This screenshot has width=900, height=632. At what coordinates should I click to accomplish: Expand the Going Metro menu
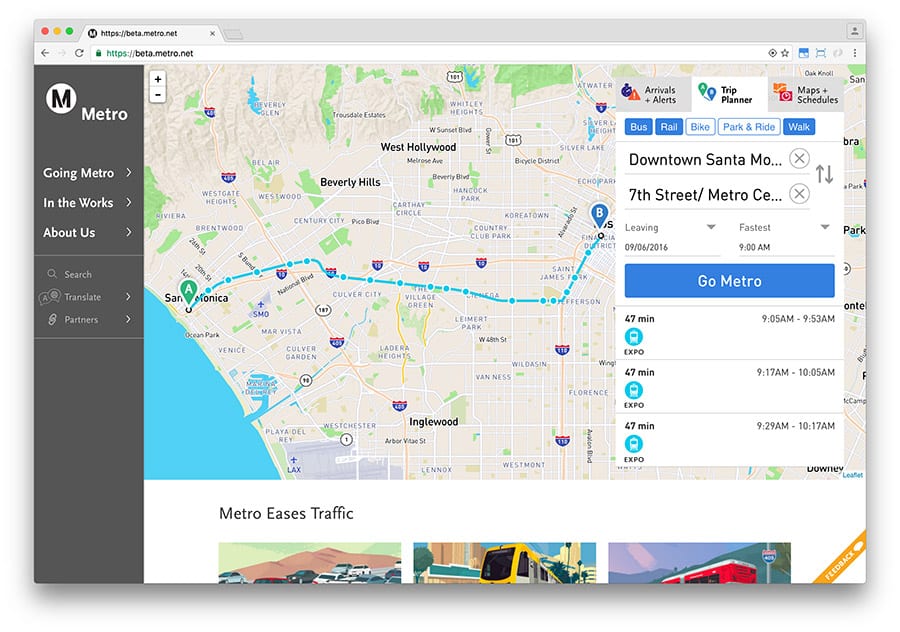click(88, 173)
